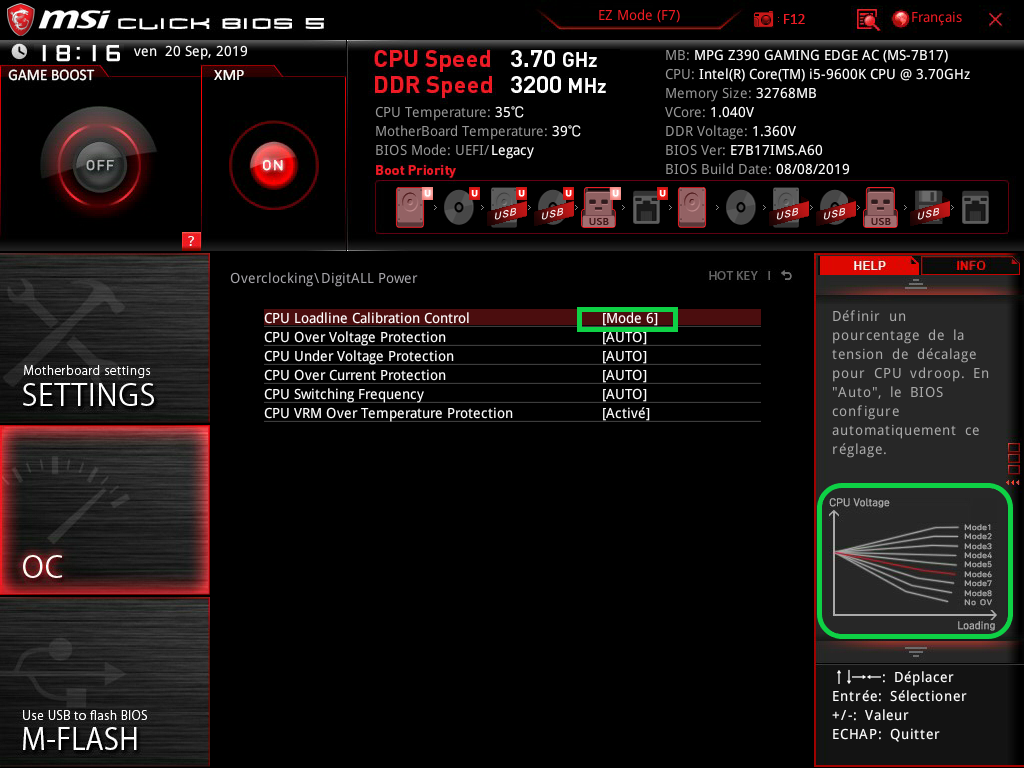Switch to EZ Mode (F7)
1024x768 pixels.
(x=639, y=16)
